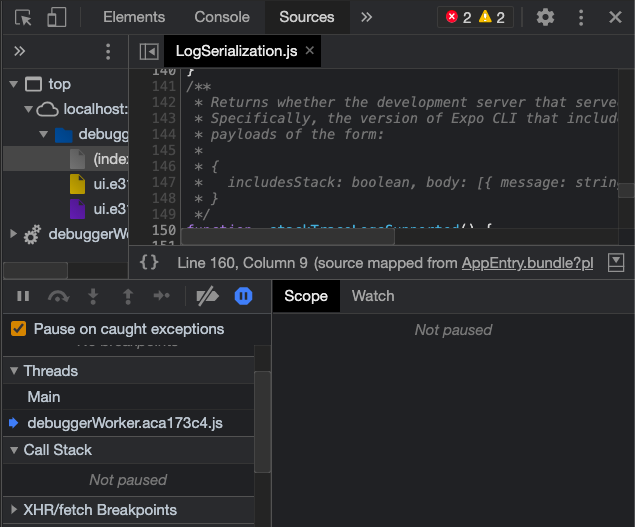Select the blue debugger folder

coord(64,135)
